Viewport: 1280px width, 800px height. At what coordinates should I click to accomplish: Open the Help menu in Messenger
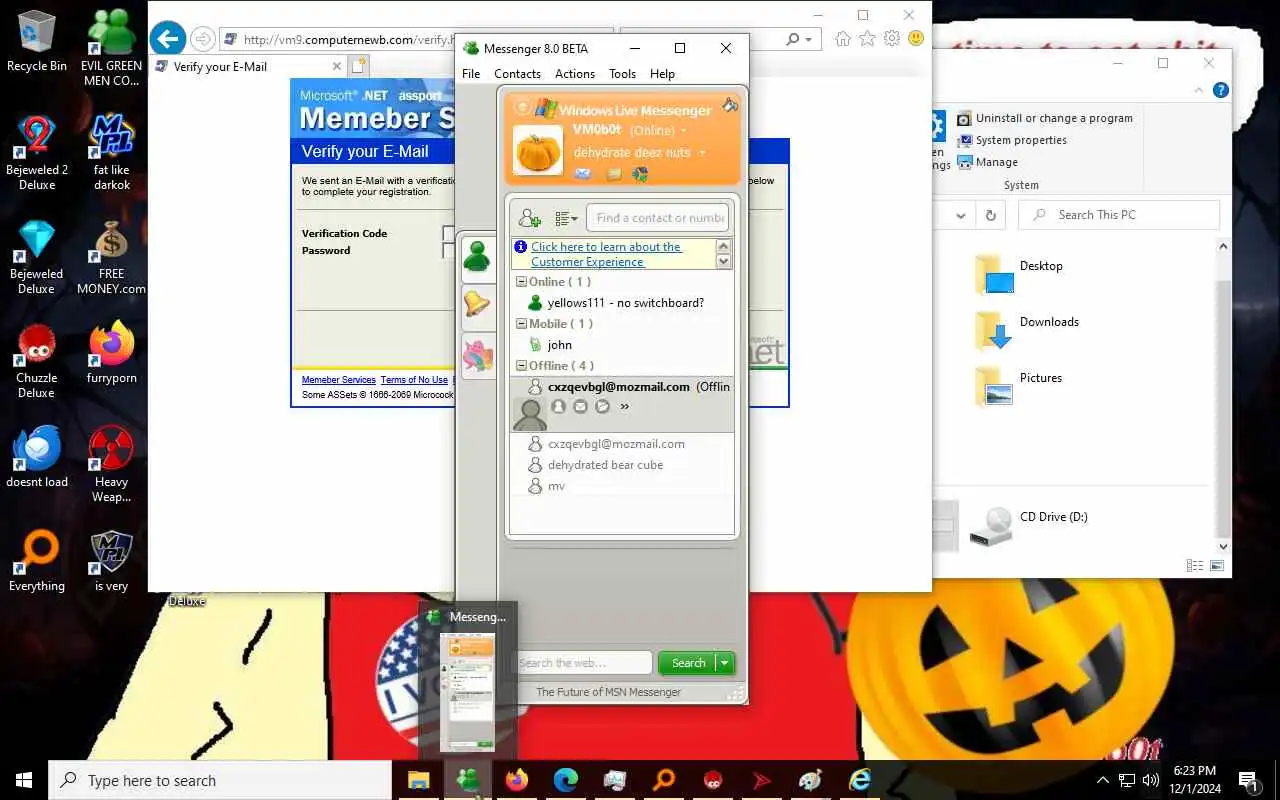pos(662,74)
